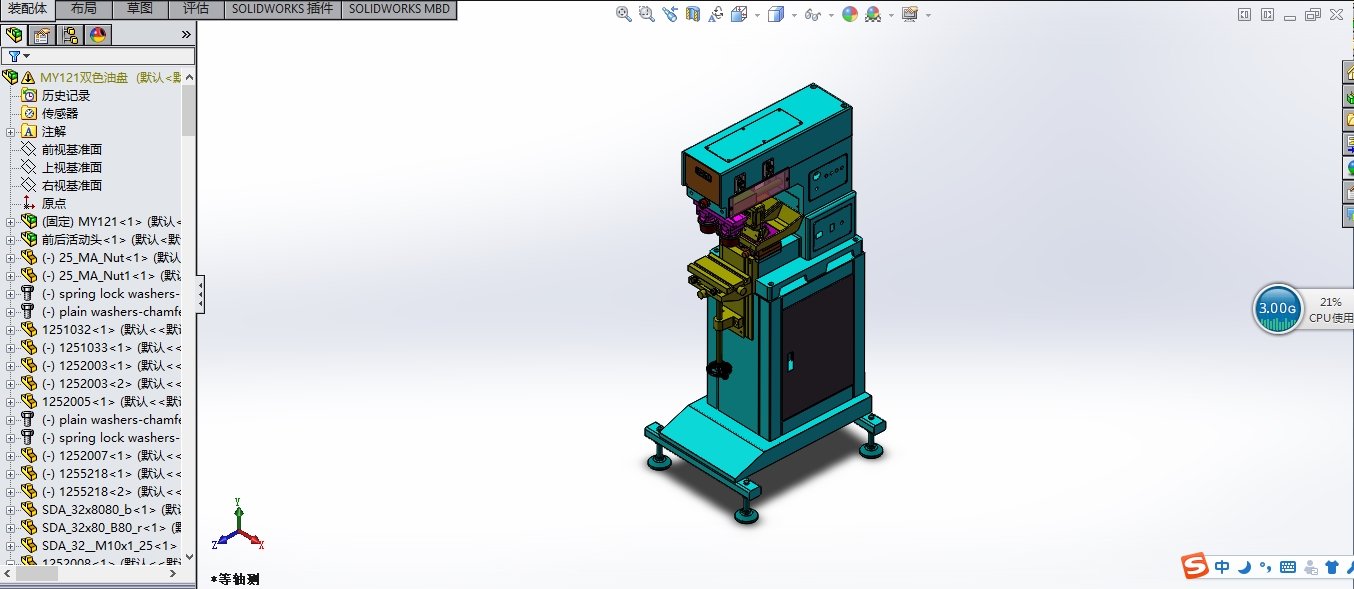Expand the (固定) MY121<1> component node
1354x589 pixels.
coord(10,222)
